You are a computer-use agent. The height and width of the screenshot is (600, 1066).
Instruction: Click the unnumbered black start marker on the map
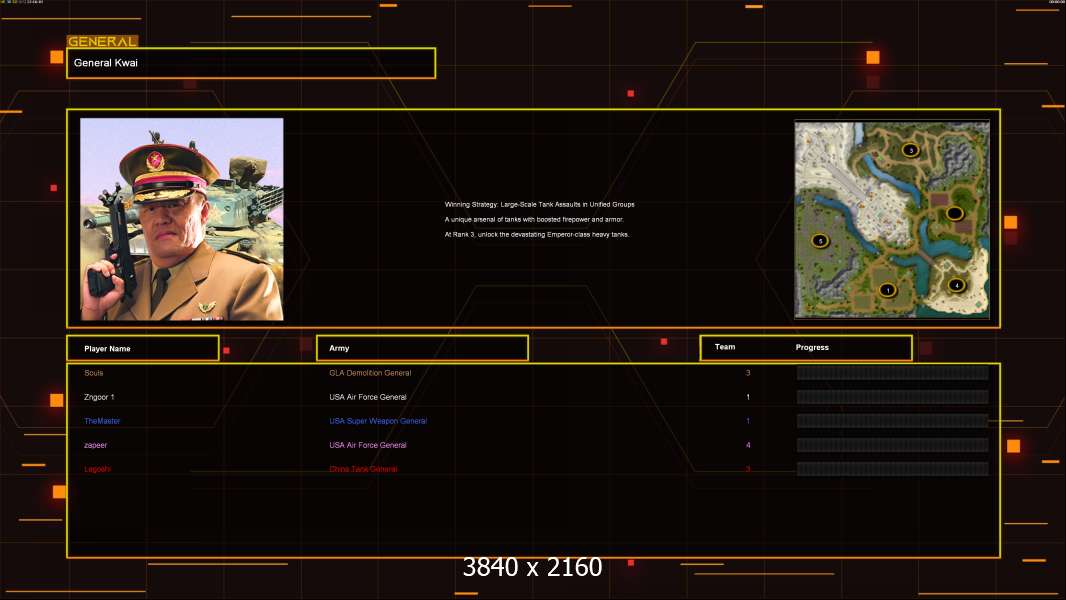point(955,213)
